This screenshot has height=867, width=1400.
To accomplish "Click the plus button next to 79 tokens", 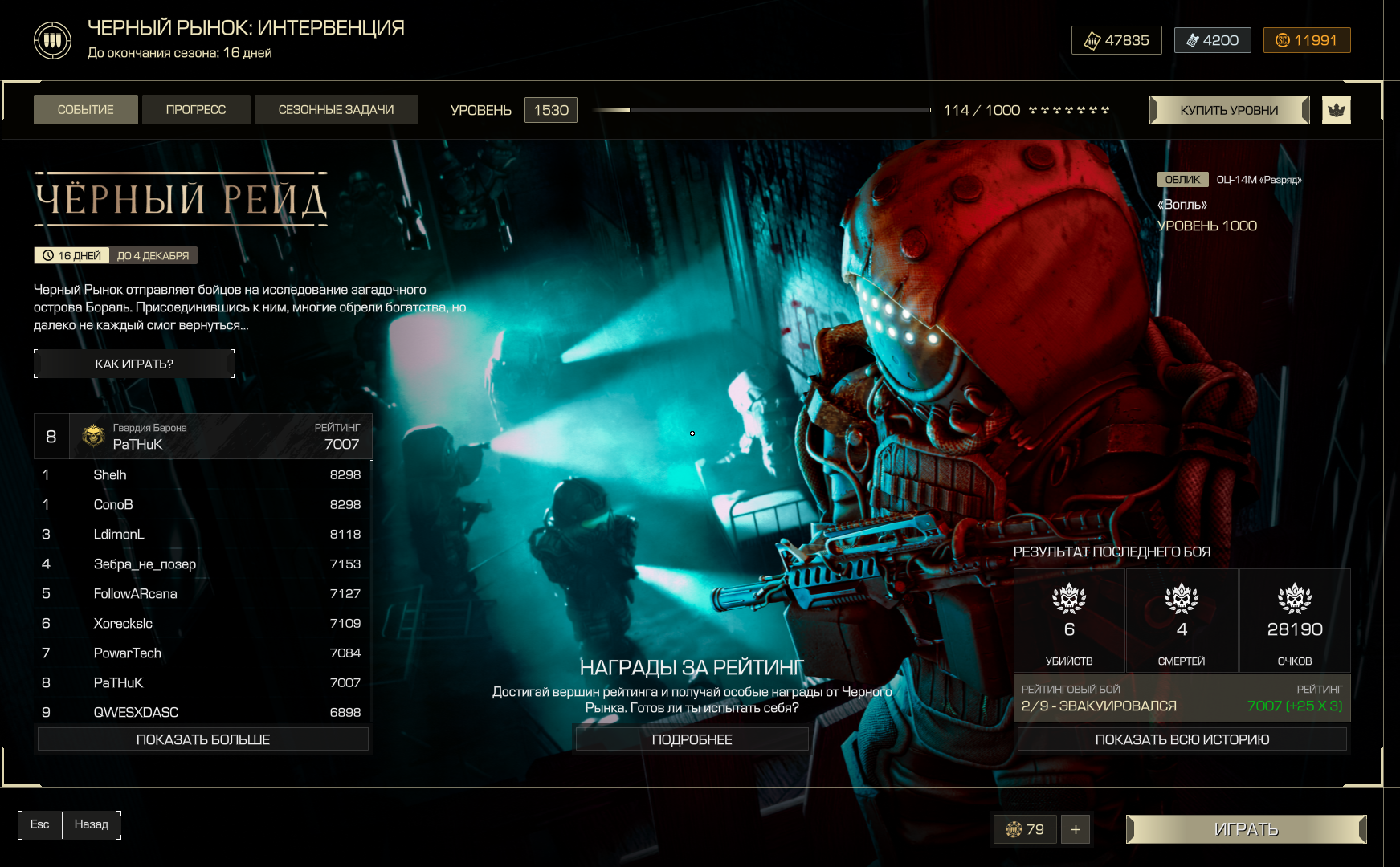I will click(x=1076, y=829).
